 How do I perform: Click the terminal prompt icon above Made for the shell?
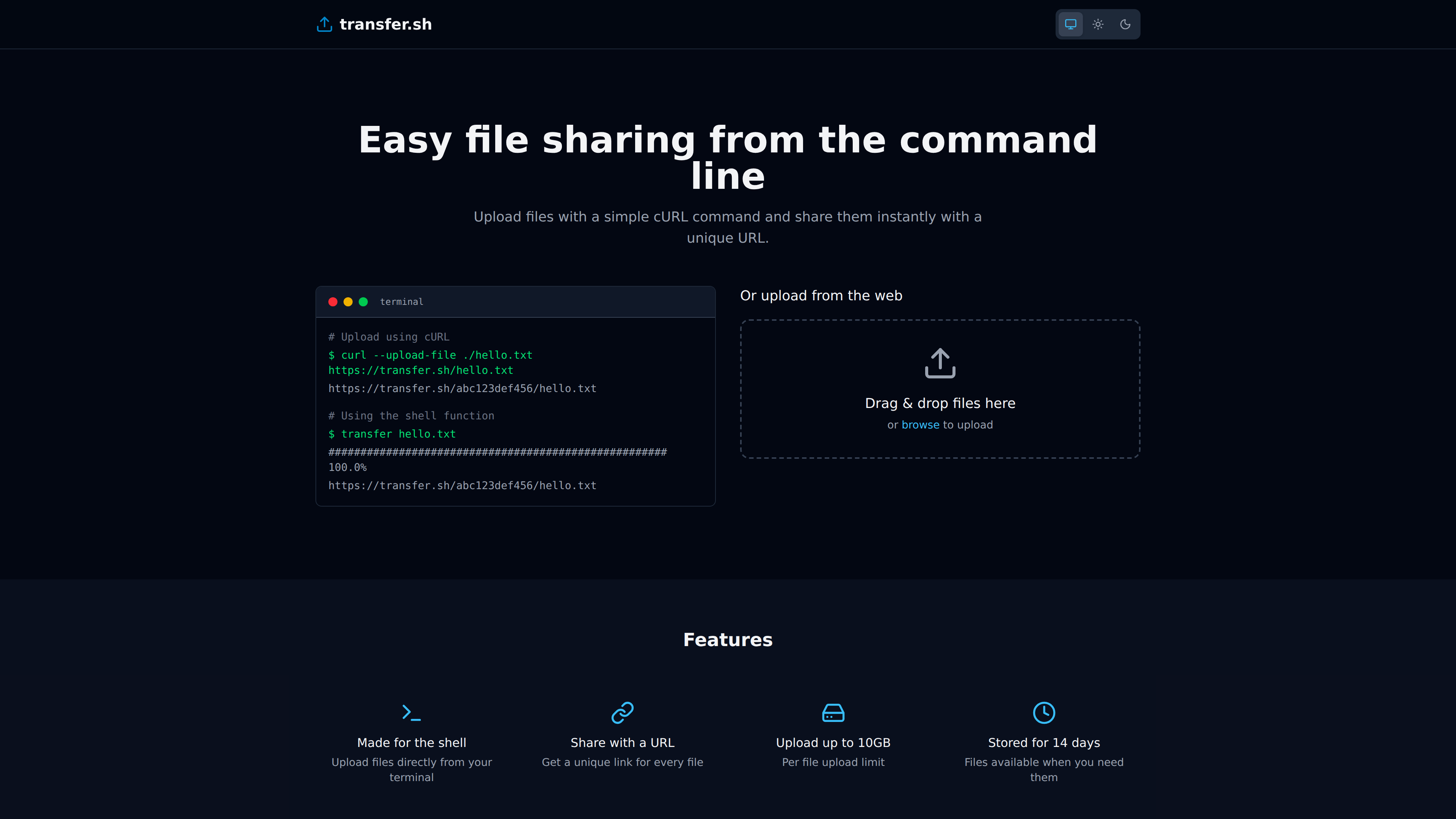tap(411, 713)
